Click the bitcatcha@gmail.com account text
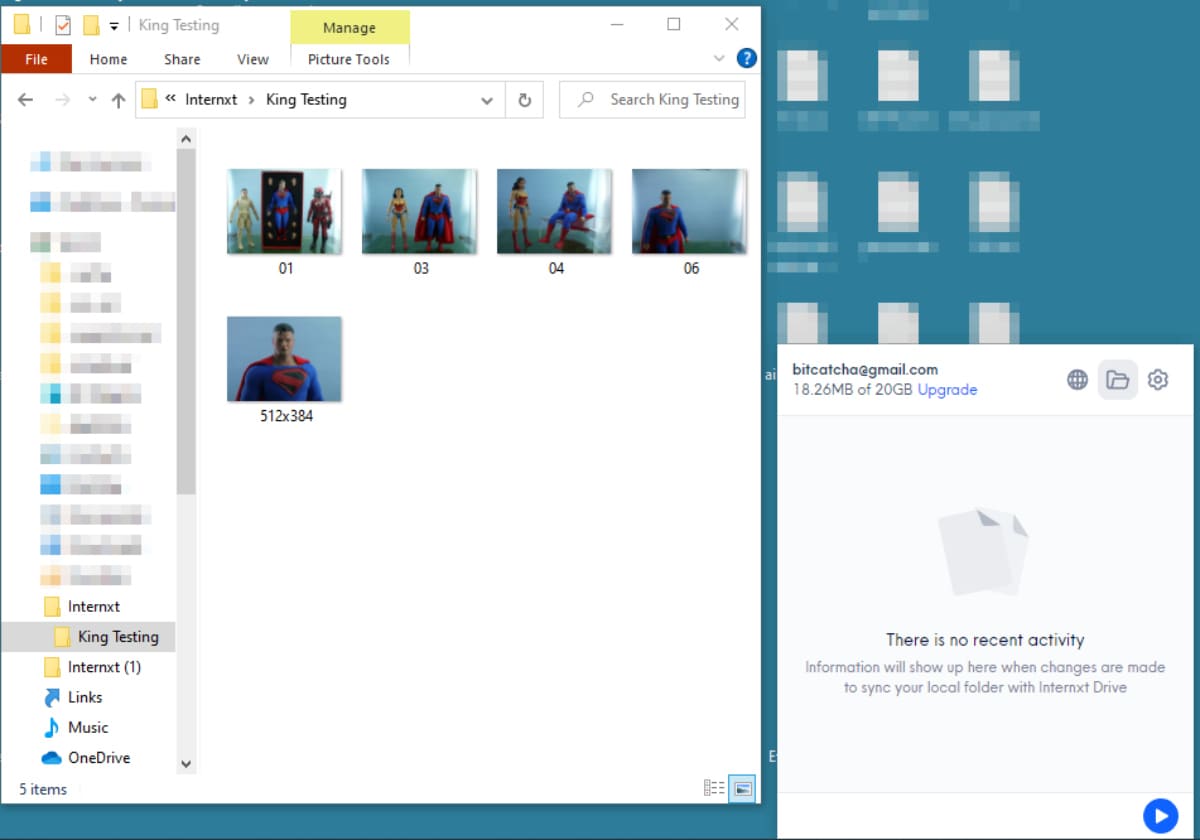The width and height of the screenshot is (1200, 840). tap(865, 370)
